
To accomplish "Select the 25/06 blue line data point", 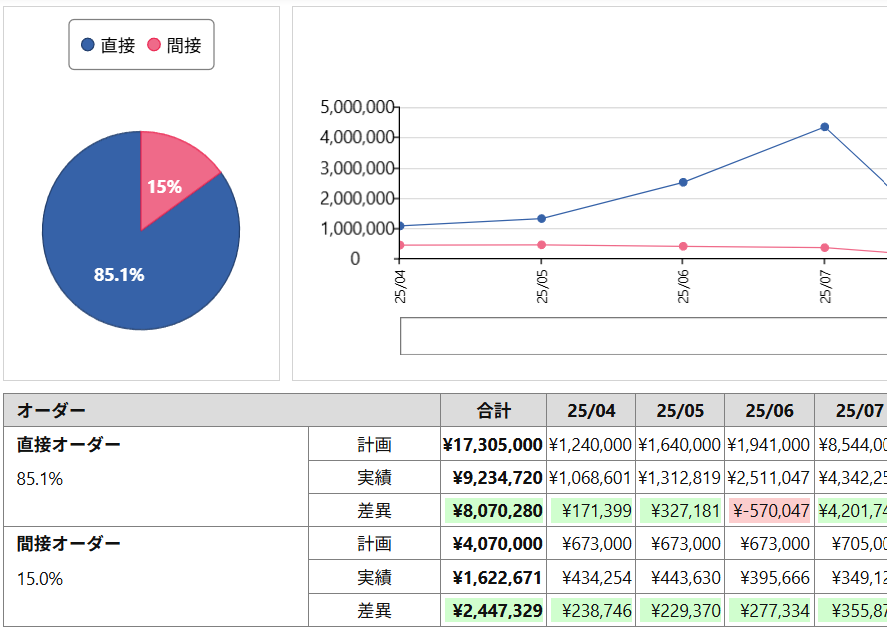I will [x=683, y=182].
